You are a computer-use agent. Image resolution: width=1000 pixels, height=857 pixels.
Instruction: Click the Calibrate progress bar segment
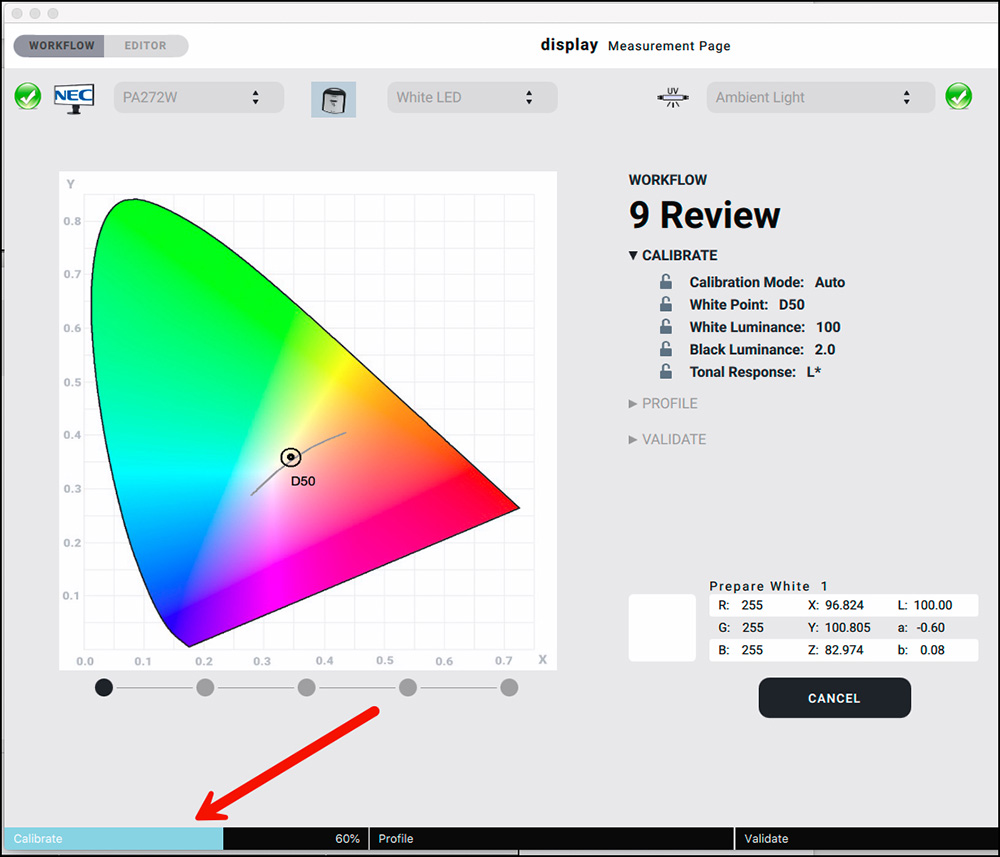coord(186,839)
